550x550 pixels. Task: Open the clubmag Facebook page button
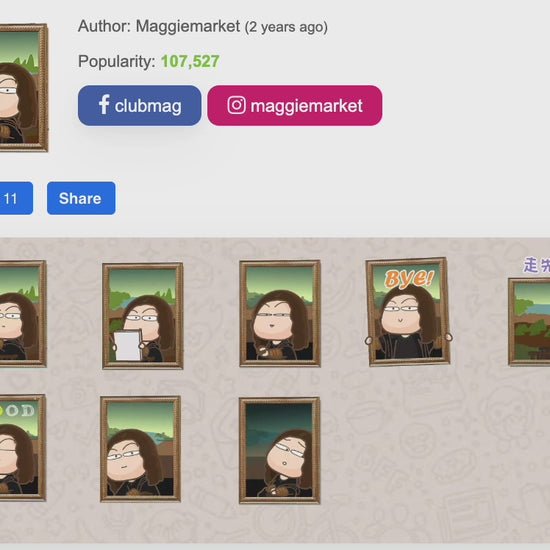click(140, 105)
